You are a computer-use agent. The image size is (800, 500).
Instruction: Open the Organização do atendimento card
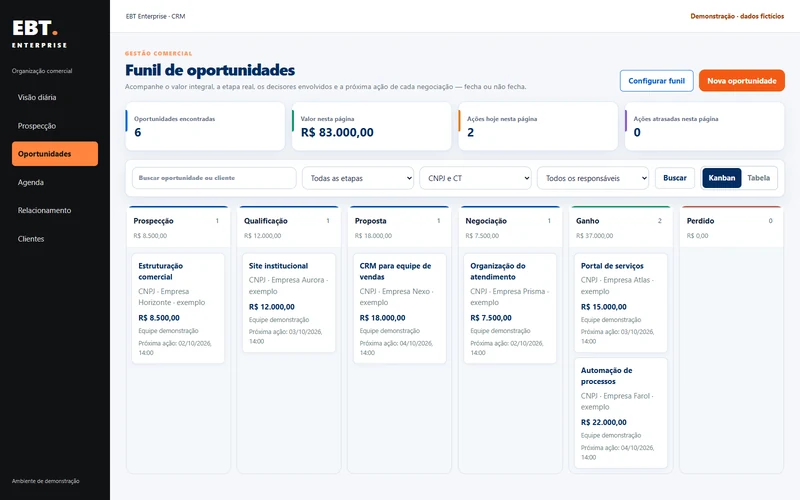pyautogui.click(x=510, y=308)
